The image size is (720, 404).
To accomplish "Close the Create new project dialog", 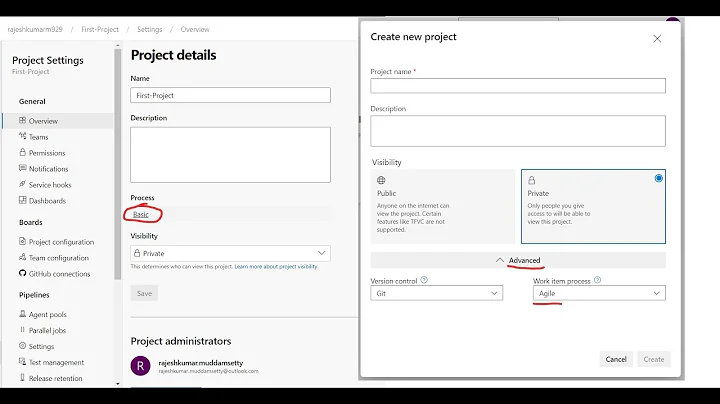I will click(657, 39).
